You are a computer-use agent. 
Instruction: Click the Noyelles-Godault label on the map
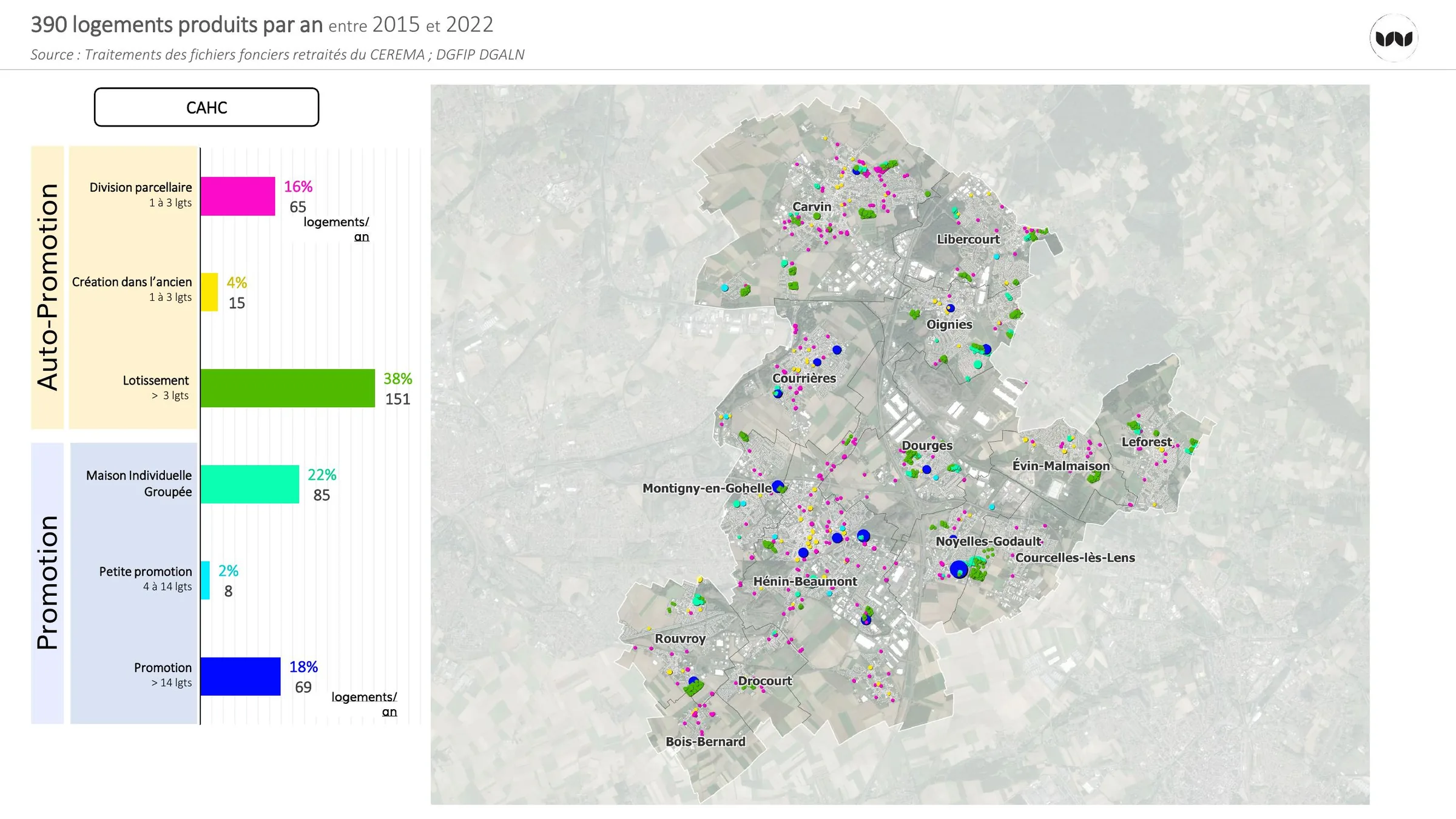[x=988, y=541]
